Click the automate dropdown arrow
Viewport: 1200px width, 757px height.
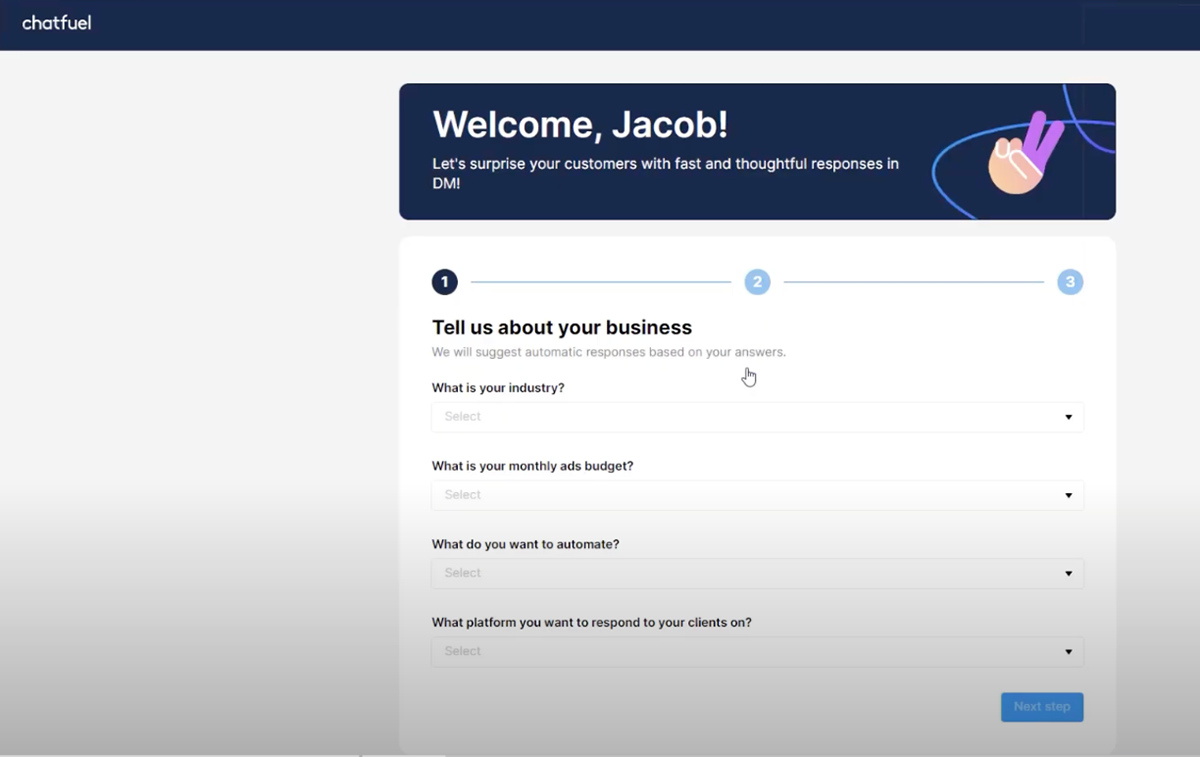point(1068,573)
